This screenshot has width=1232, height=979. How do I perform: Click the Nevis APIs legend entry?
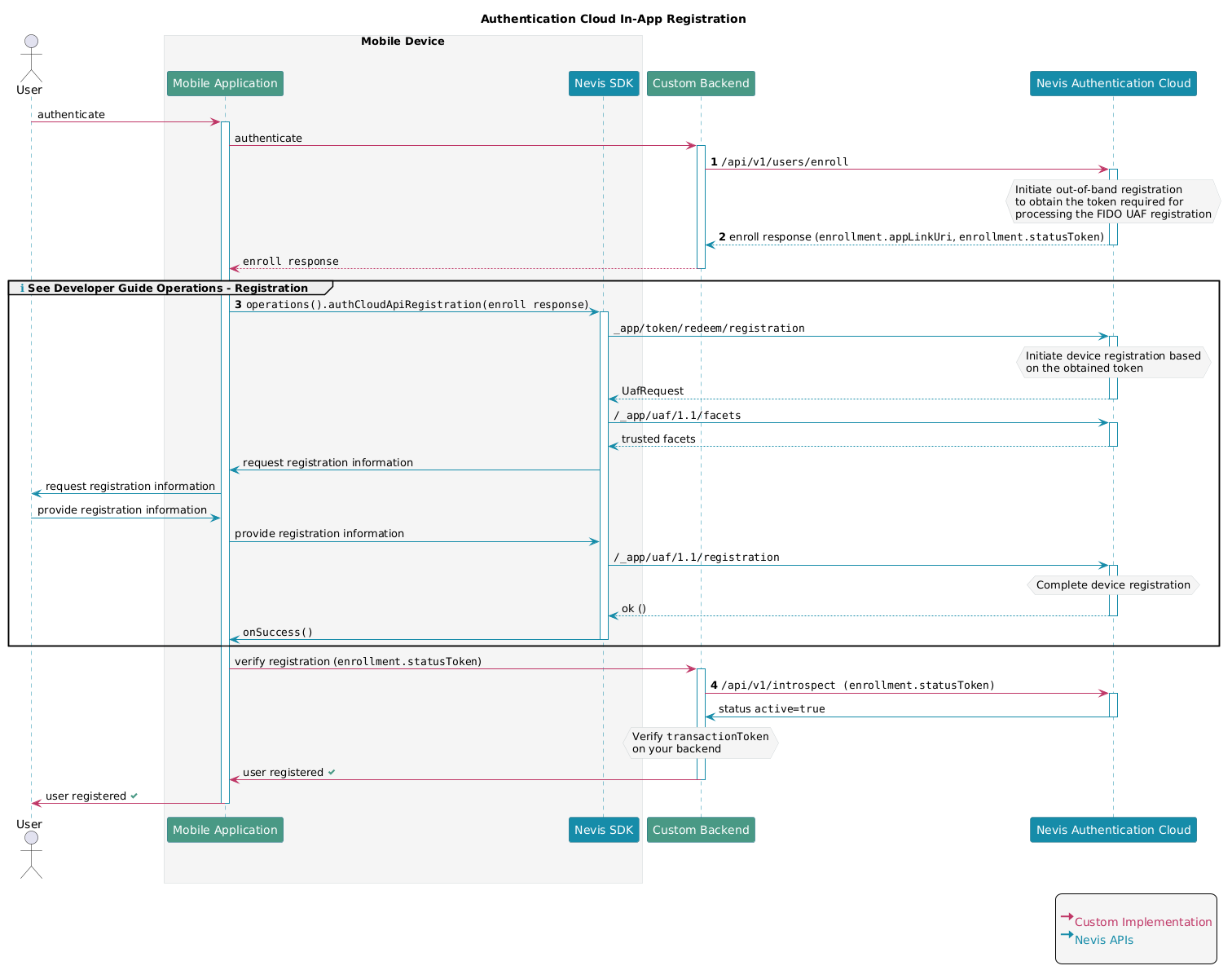(x=1104, y=940)
